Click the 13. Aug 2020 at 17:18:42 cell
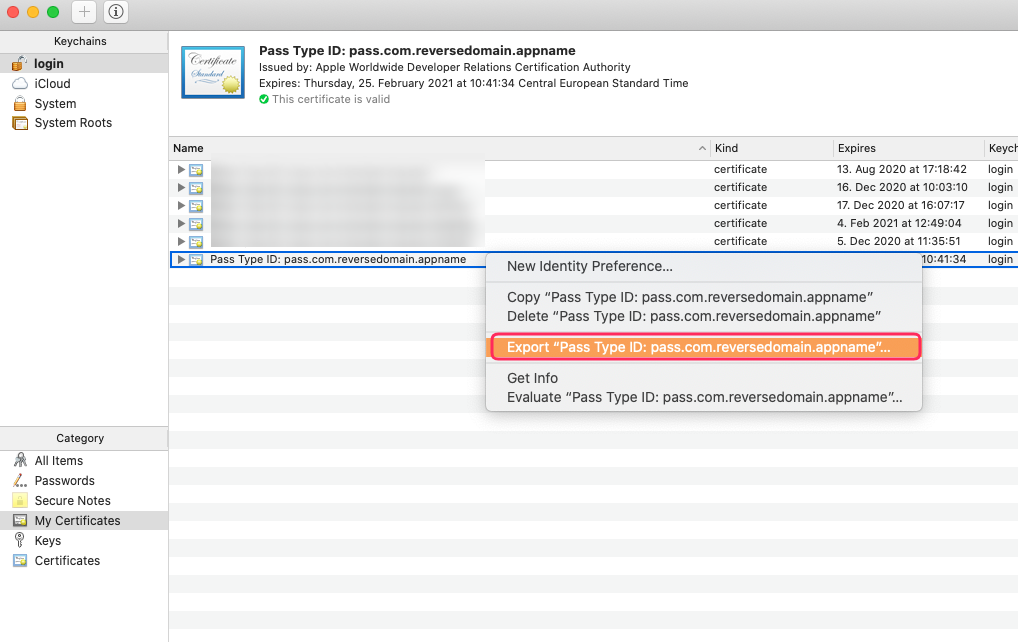The width and height of the screenshot is (1018, 642). point(901,169)
